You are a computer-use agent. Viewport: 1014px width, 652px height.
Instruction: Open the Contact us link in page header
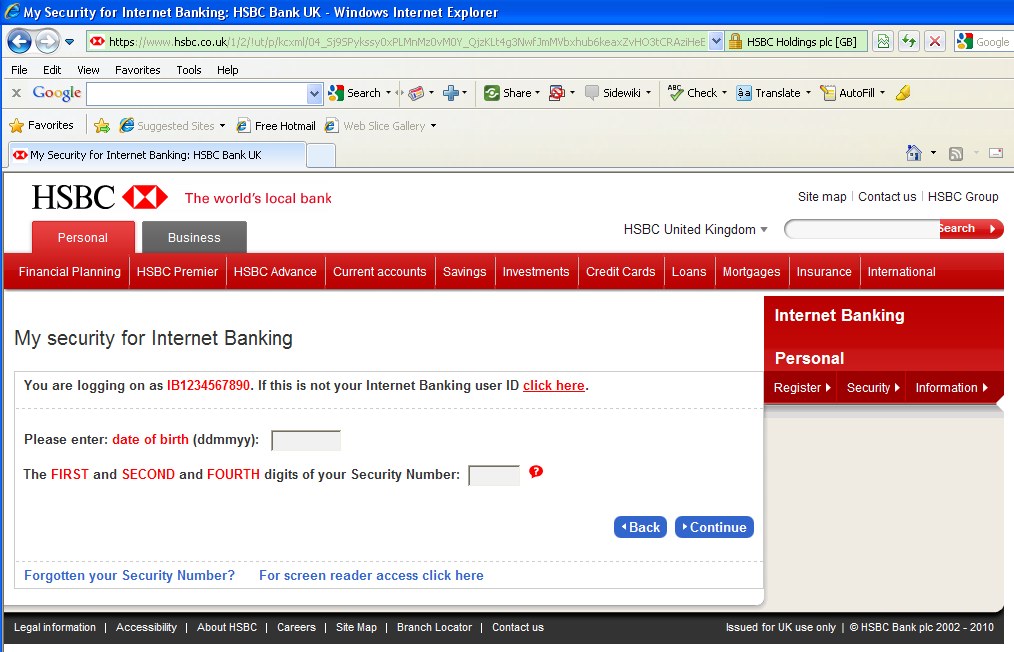pos(887,197)
